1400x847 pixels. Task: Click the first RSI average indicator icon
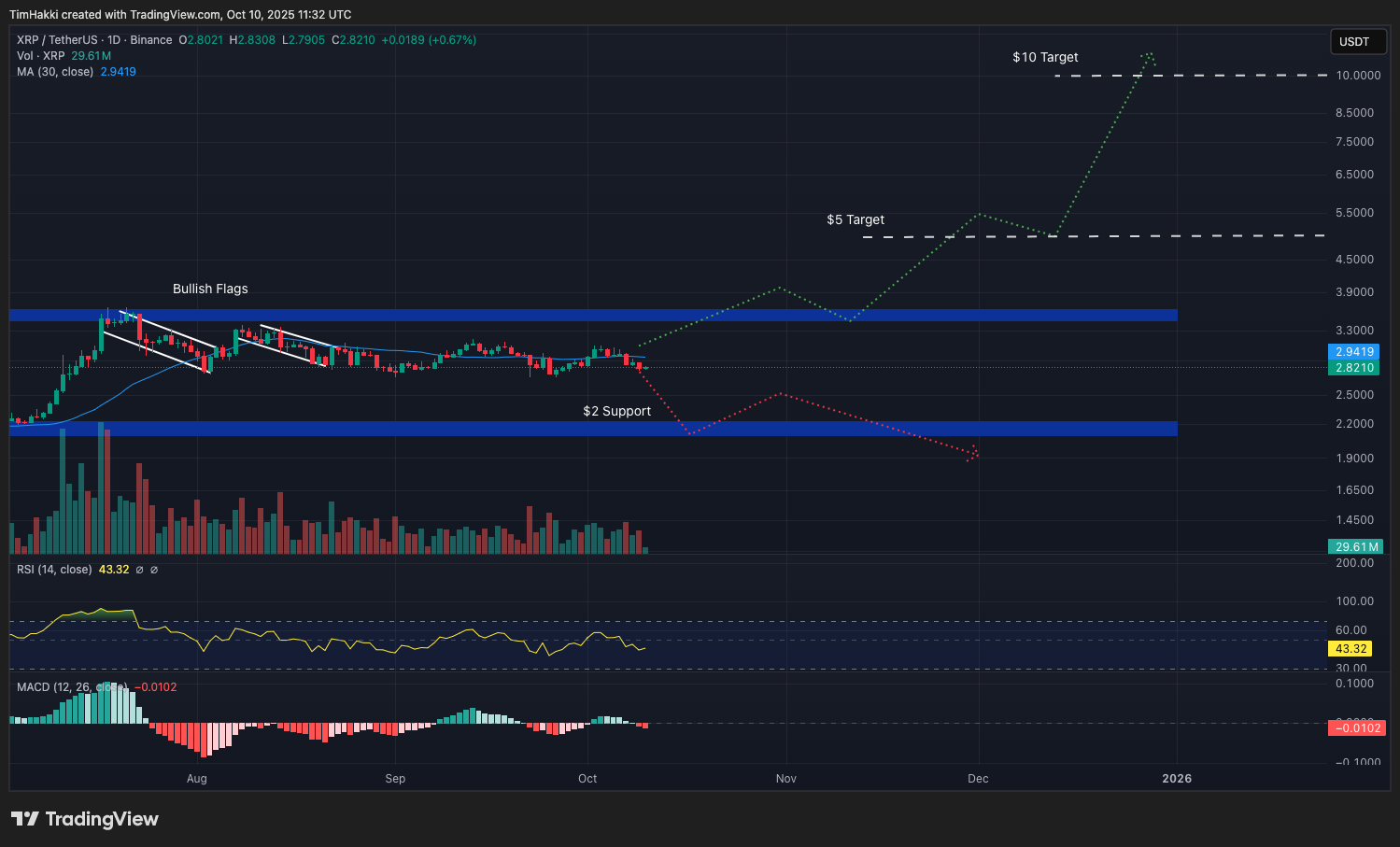(x=140, y=570)
